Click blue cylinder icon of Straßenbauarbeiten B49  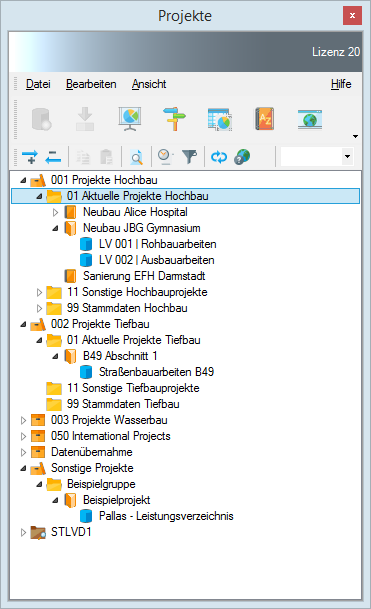(x=86, y=372)
